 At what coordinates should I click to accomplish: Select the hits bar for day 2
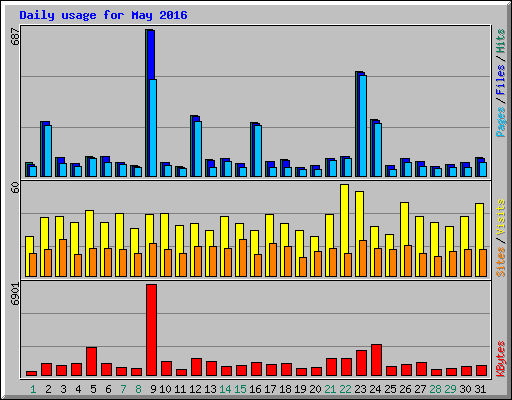pos(42,149)
